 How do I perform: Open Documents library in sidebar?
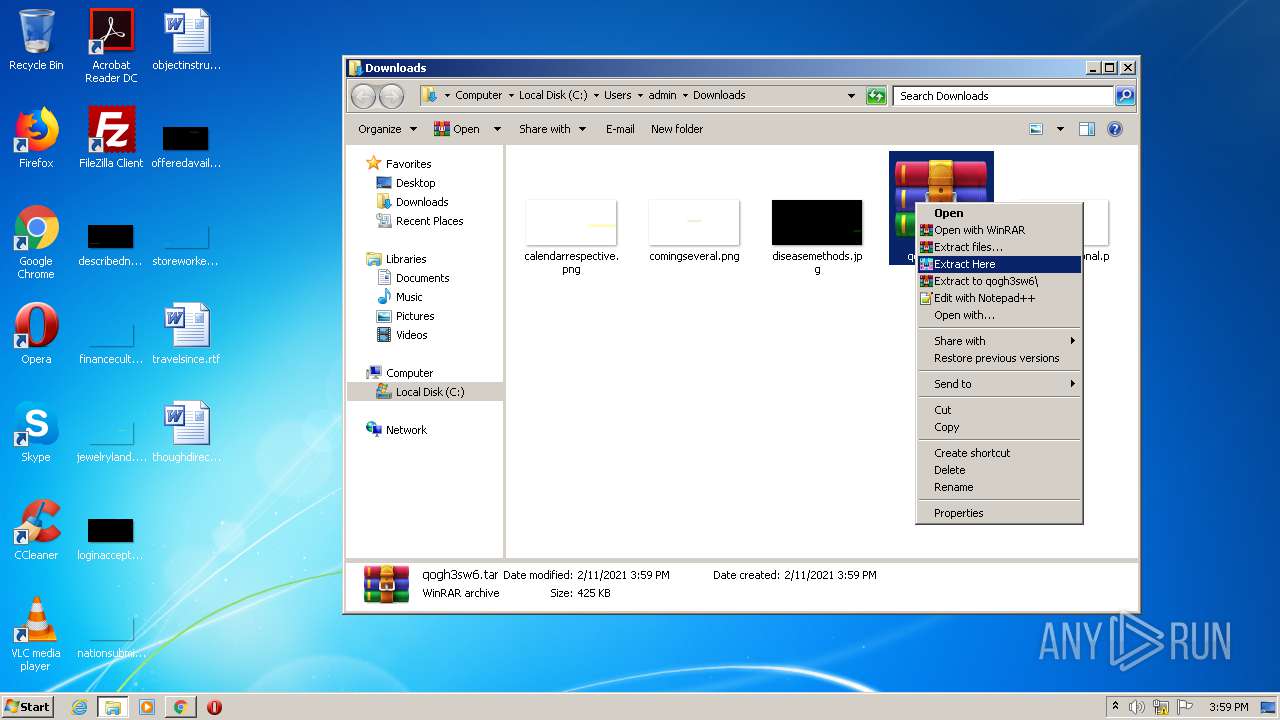[x=413, y=278]
